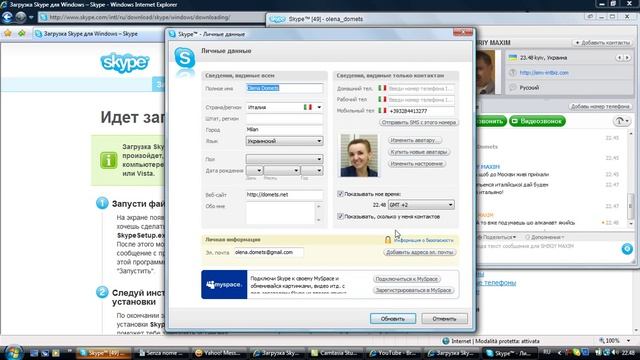Viewport: 640px width, 360px height.
Task: Click the Отменить cancel button
Action: pos(444,319)
